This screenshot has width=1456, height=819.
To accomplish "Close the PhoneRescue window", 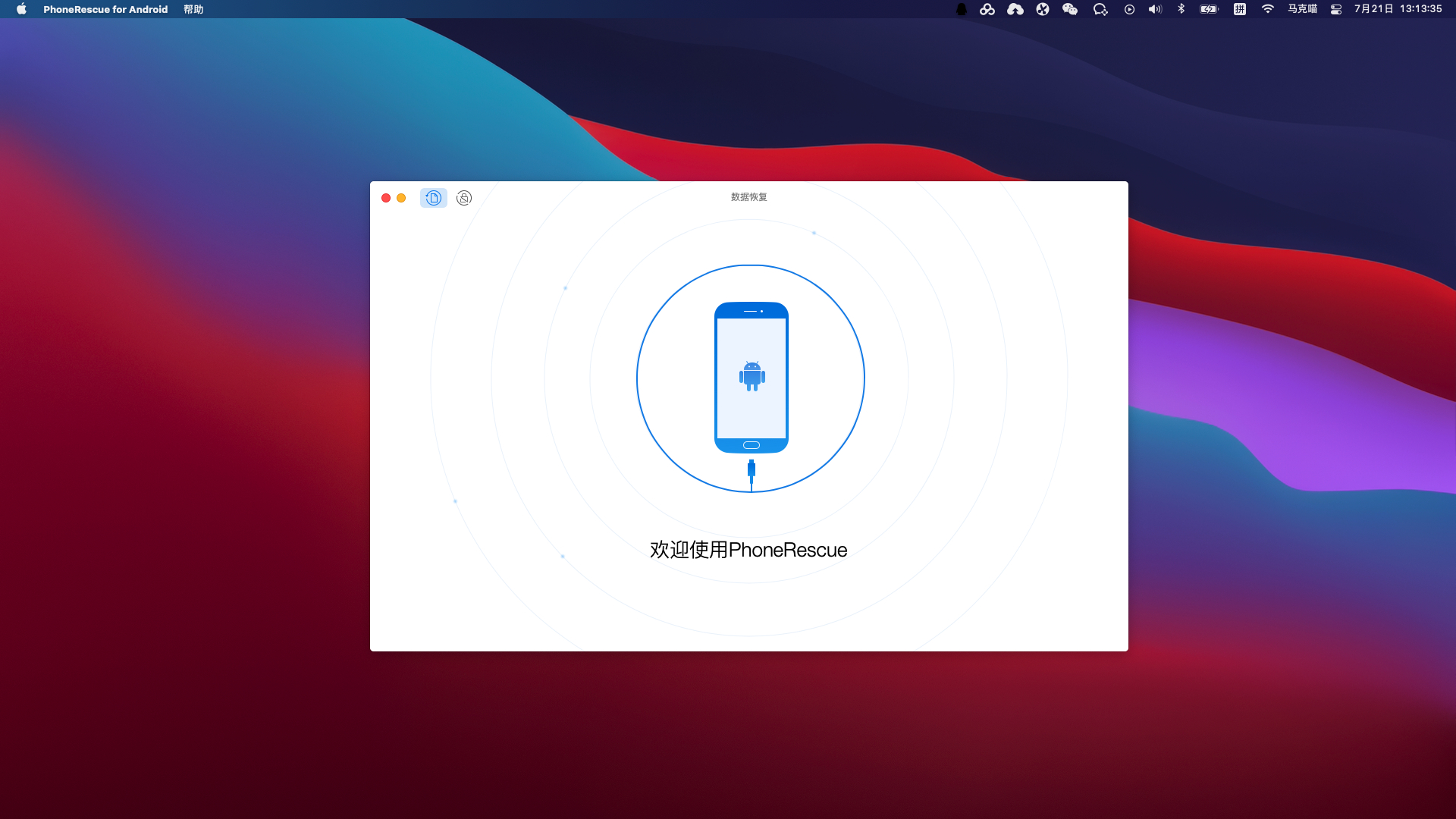I will (386, 198).
